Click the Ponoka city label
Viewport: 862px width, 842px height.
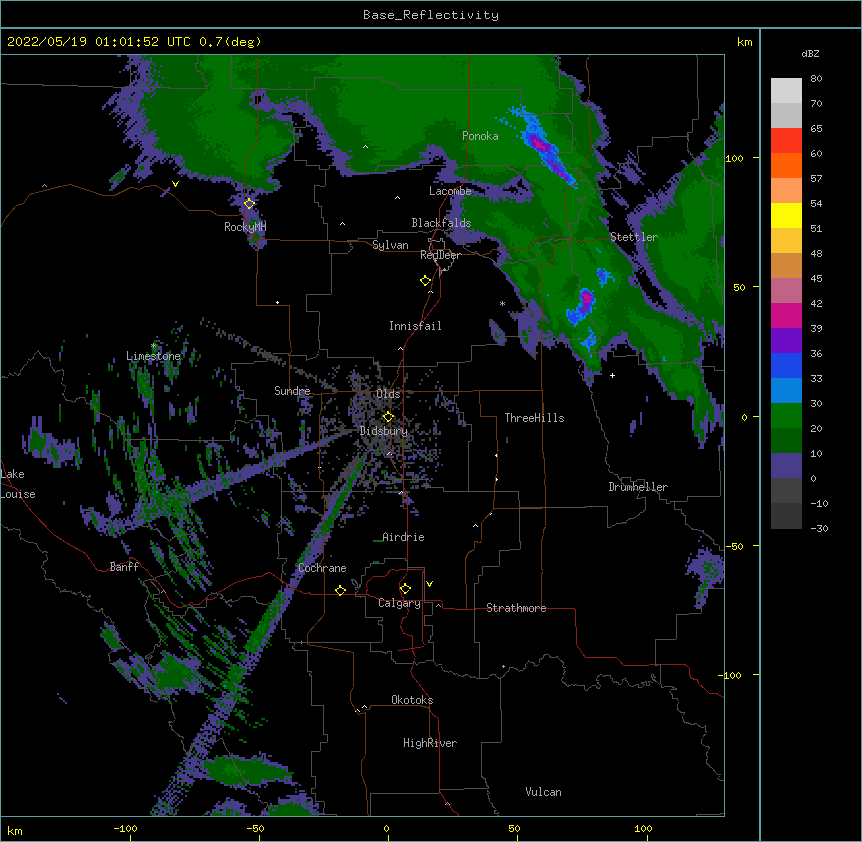coord(480,136)
